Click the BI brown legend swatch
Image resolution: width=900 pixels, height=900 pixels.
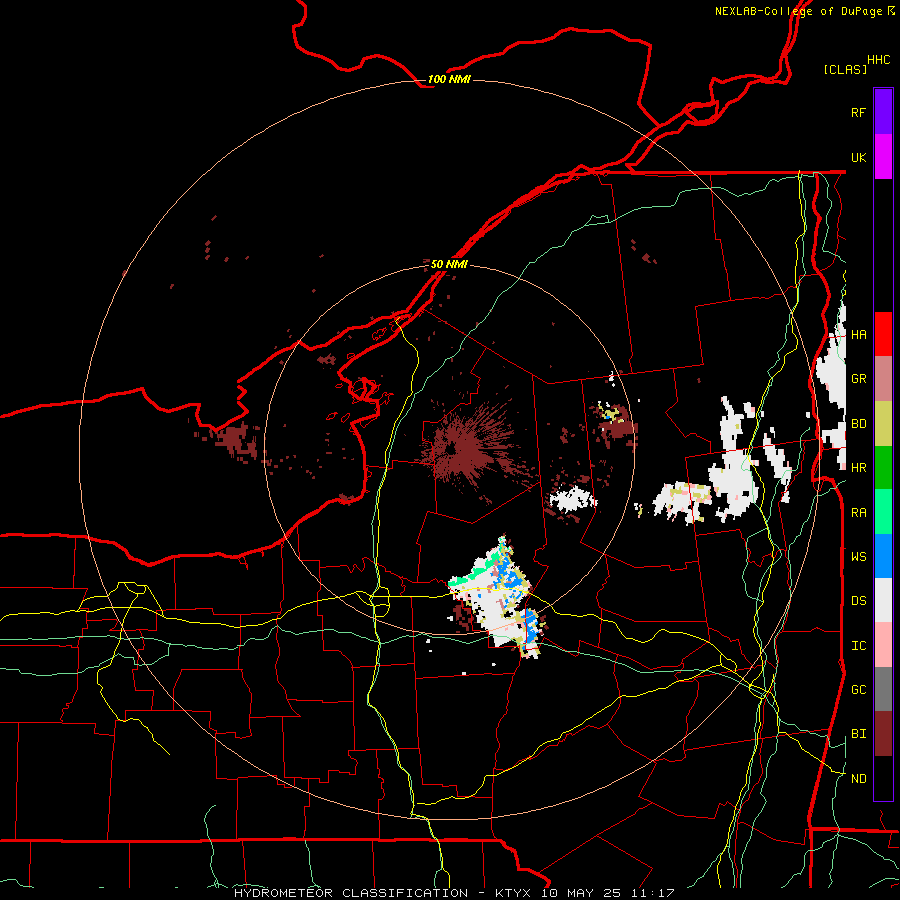pos(883,734)
